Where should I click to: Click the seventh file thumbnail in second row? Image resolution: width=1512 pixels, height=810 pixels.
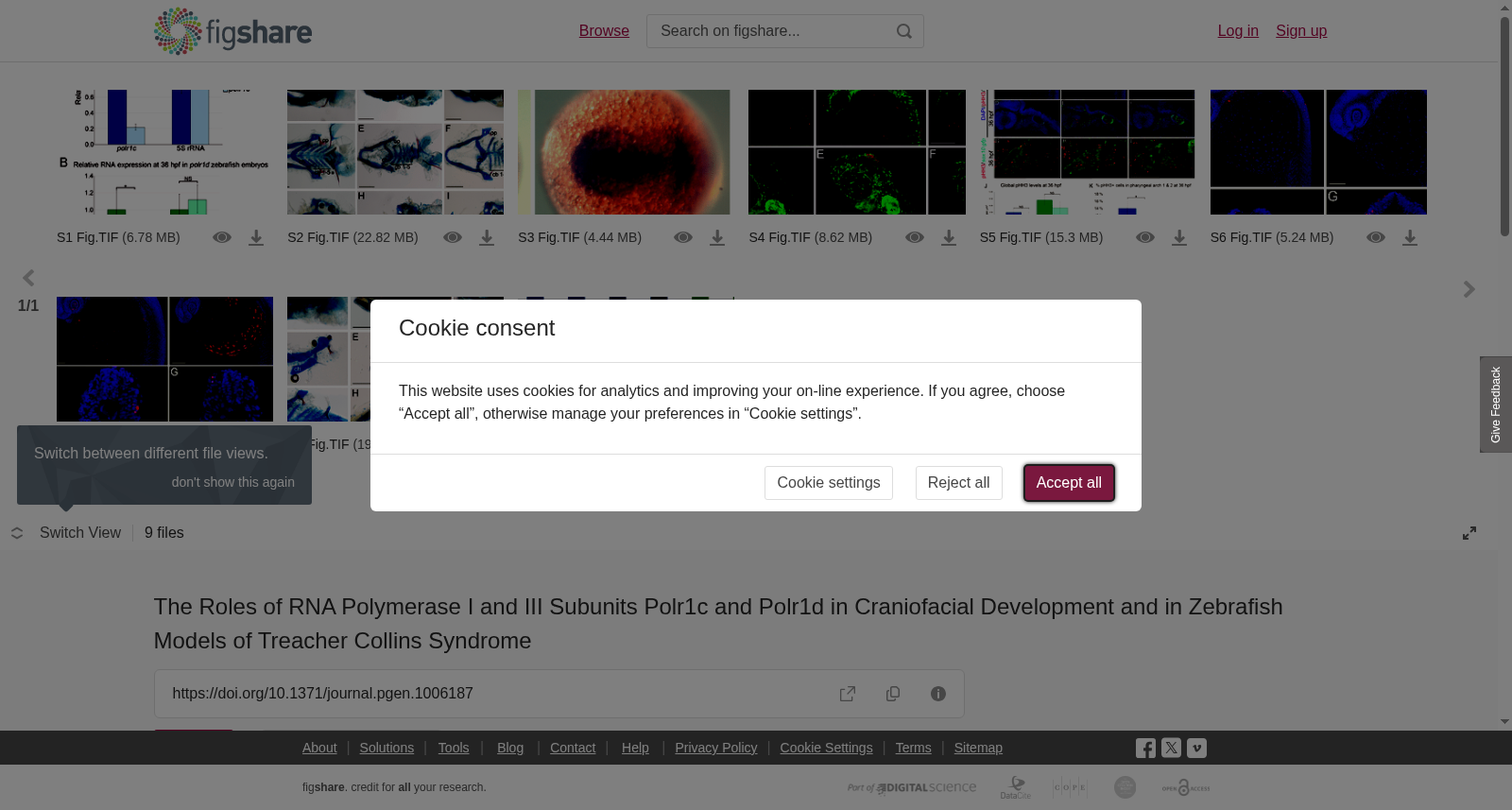coord(164,359)
